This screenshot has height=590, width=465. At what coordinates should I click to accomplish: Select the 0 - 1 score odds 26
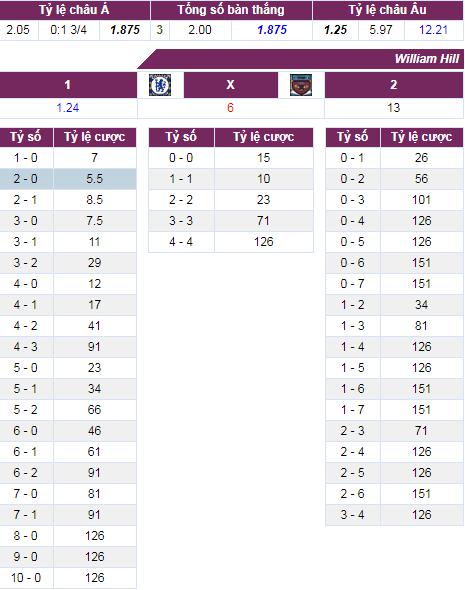coord(422,158)
